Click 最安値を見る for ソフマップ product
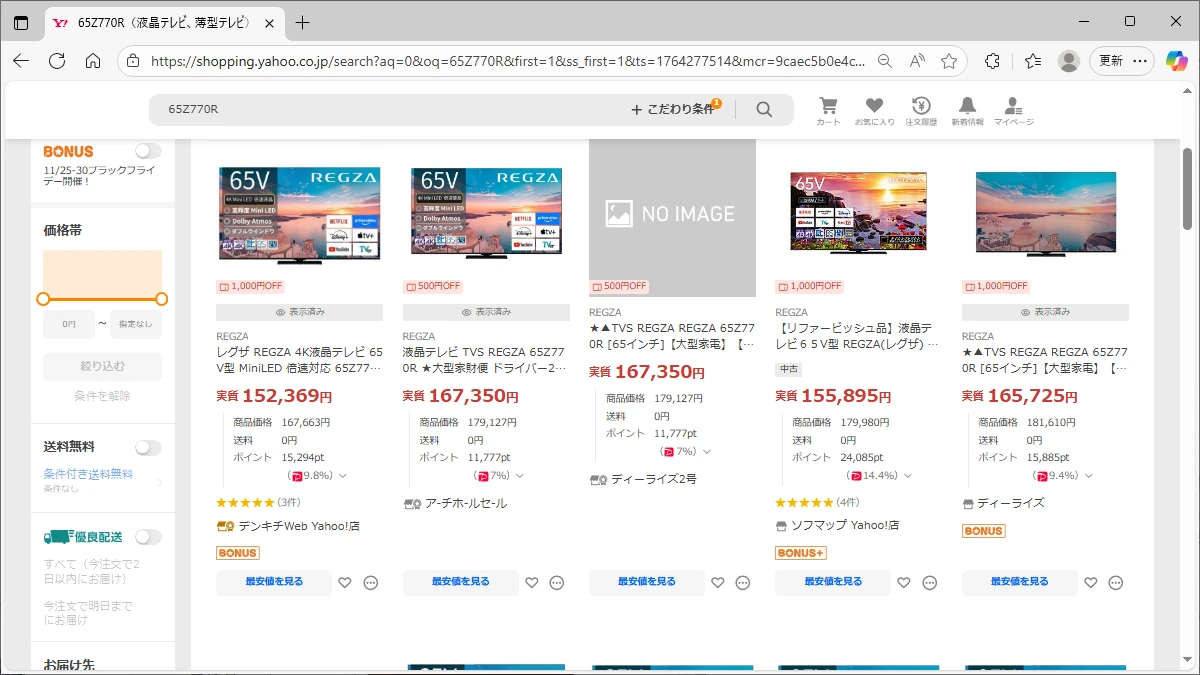 point(832,582)
